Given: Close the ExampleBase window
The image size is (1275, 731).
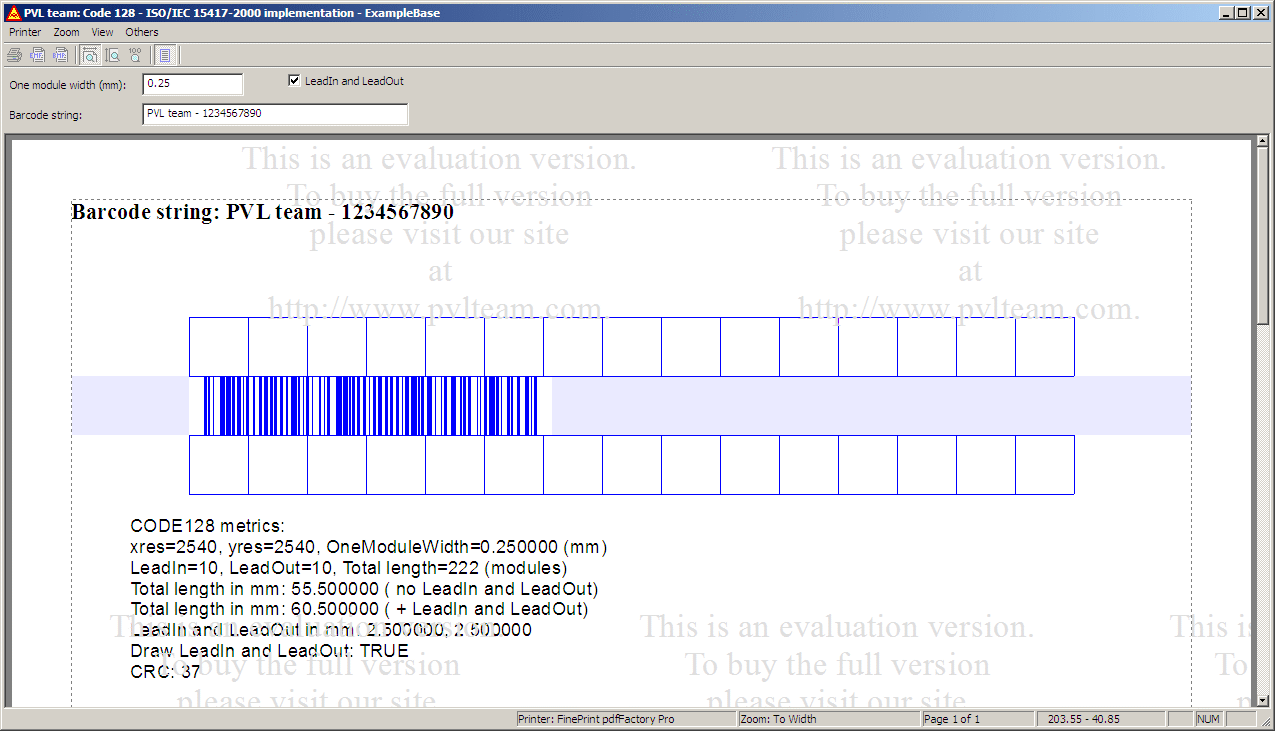Looking at the screenshot, I should point(1261,13).
